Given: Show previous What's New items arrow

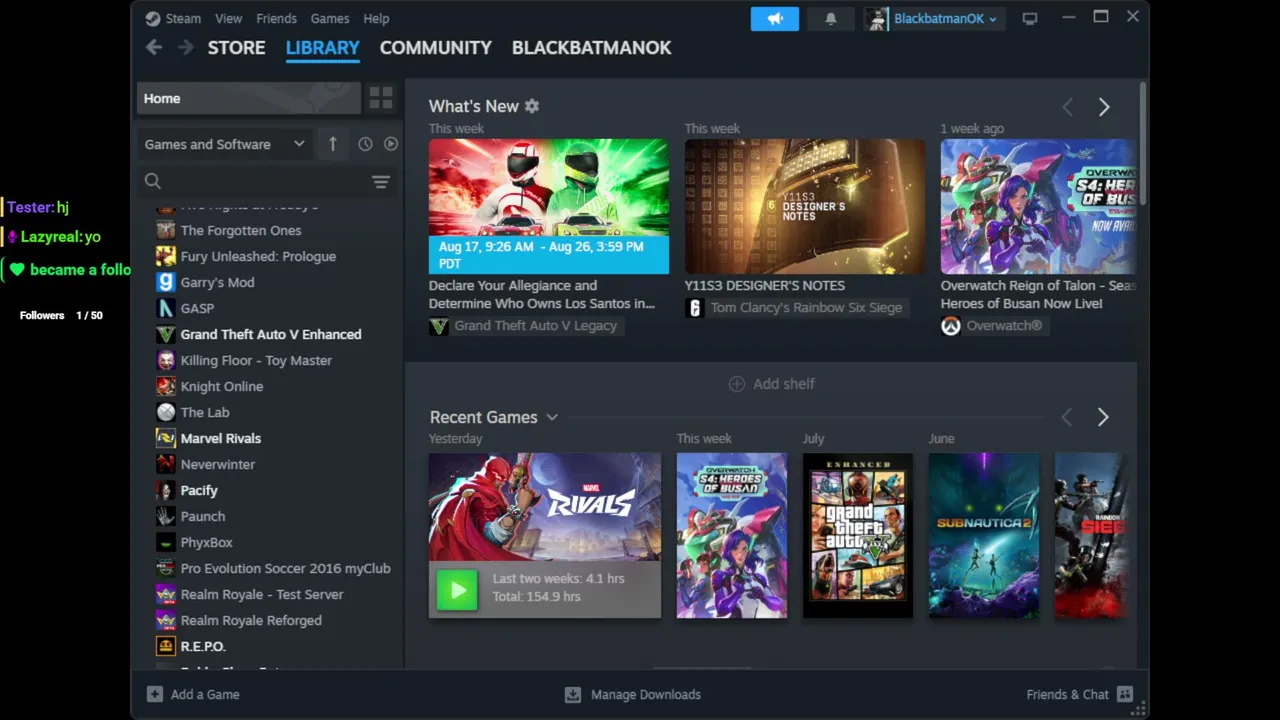Looking at the screenshot, I should (x=1067, y=107).
